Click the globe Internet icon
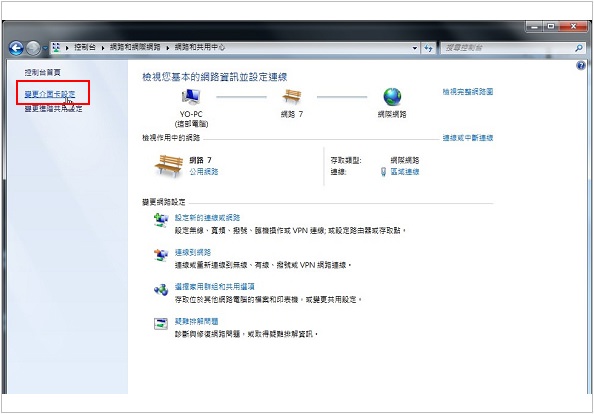This screenshot has width=594, height=414. coord(392,97)
